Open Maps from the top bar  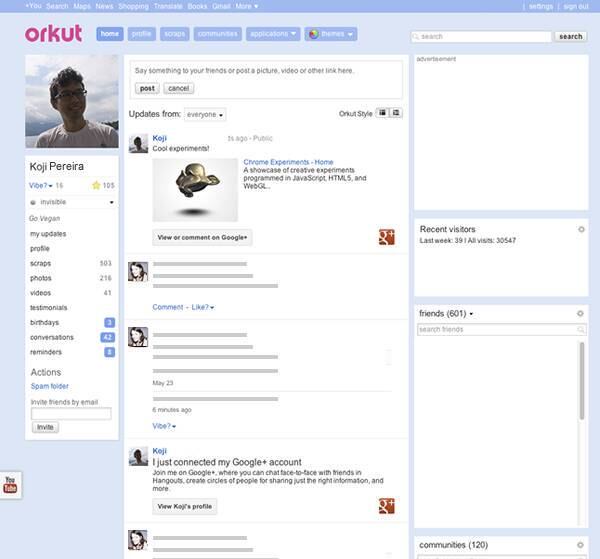[x=82, y=6]
